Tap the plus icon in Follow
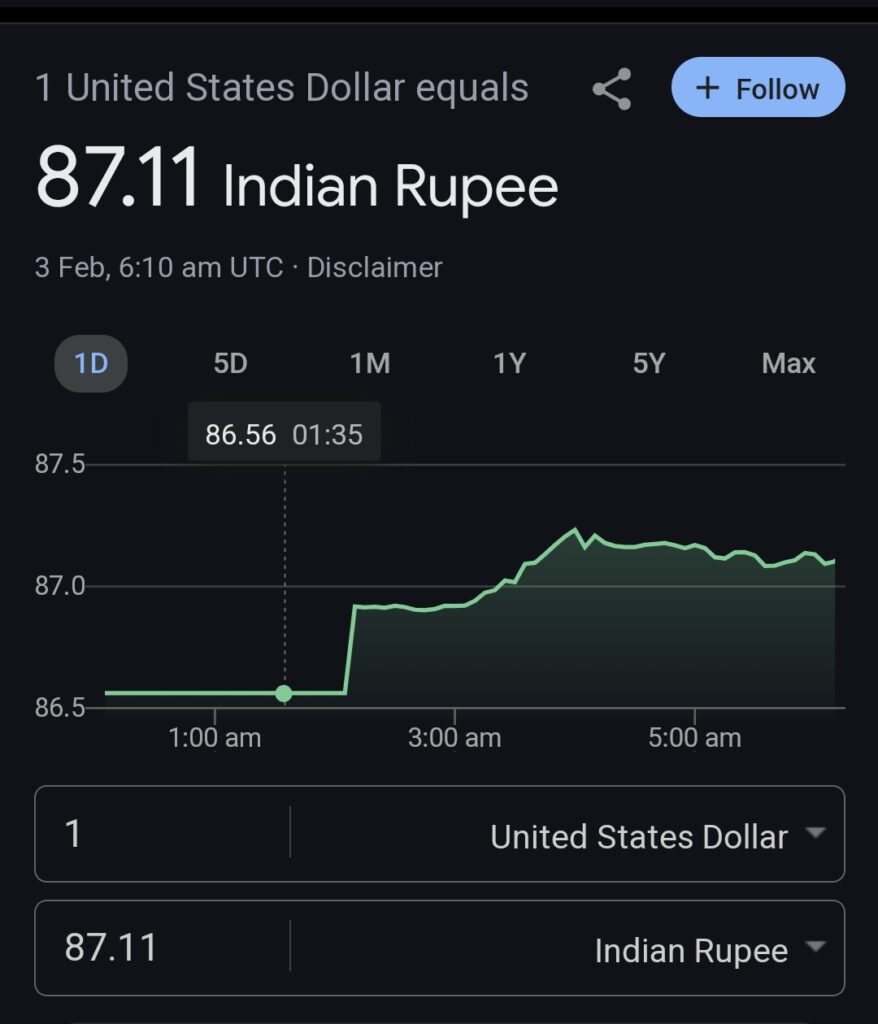 (707, 88)
